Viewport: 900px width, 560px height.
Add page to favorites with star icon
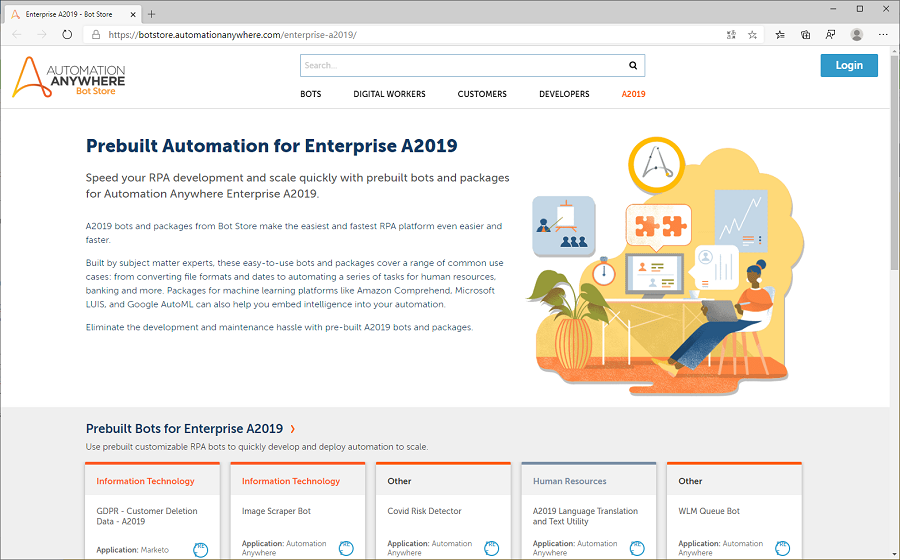tap(752, 34)
